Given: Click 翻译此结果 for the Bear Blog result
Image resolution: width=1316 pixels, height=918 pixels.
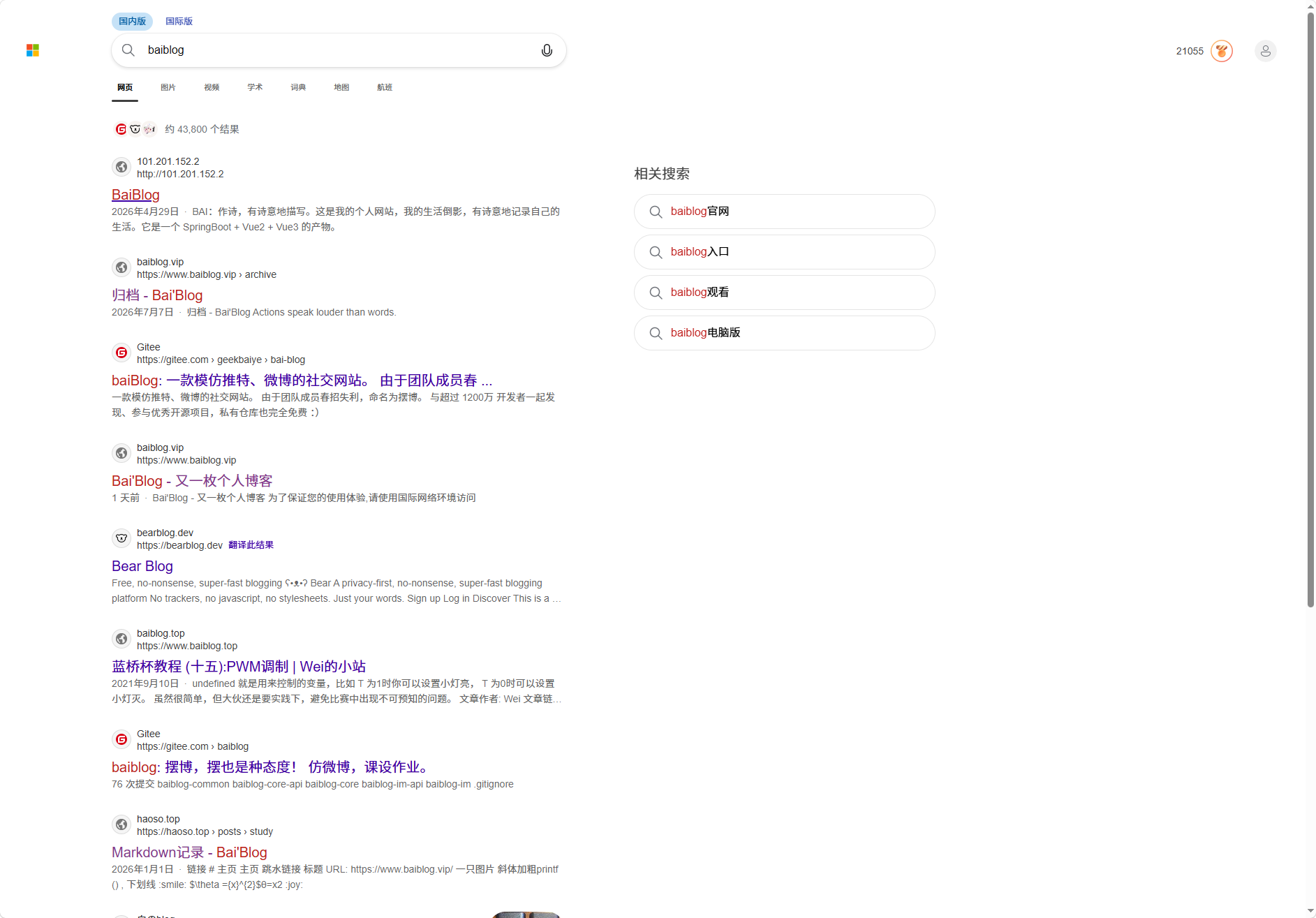Looking at the screenshot, I should pyautogui.click(x=251, y=545).
